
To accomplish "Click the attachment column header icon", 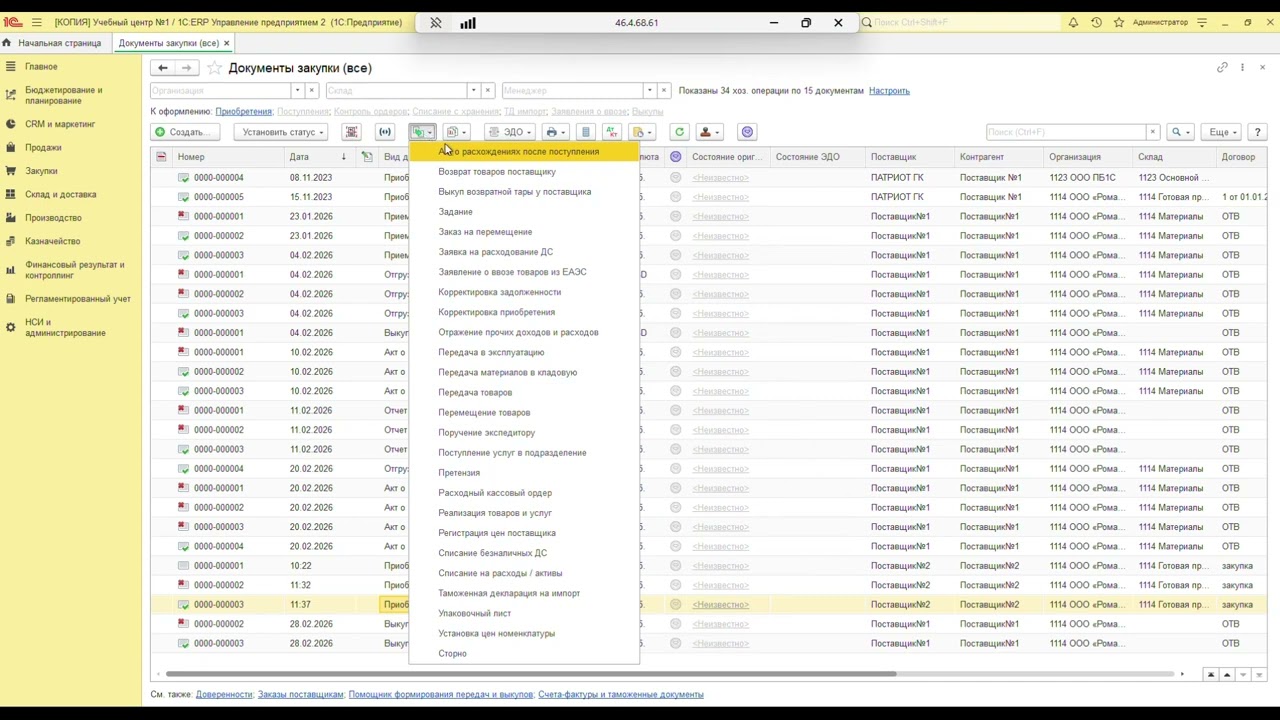I will (367, 156).
